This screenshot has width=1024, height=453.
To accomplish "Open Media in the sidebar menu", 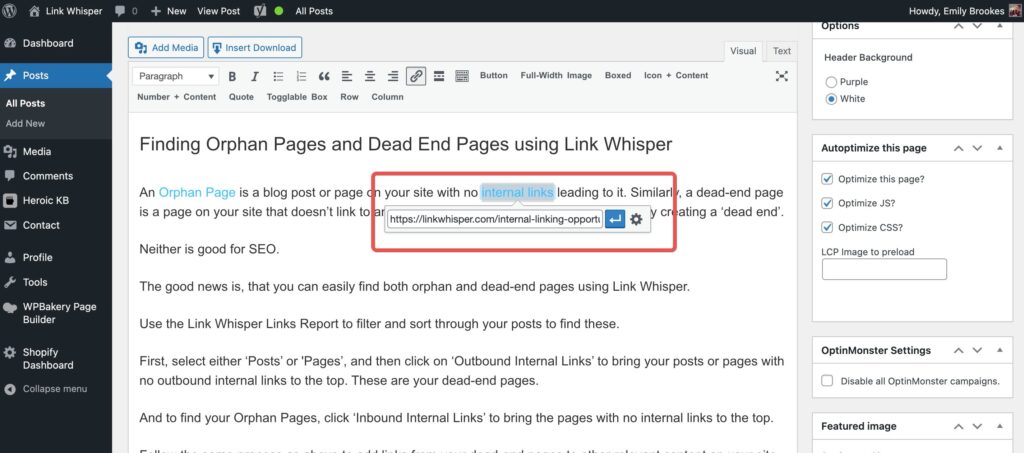I will [37, 152].
